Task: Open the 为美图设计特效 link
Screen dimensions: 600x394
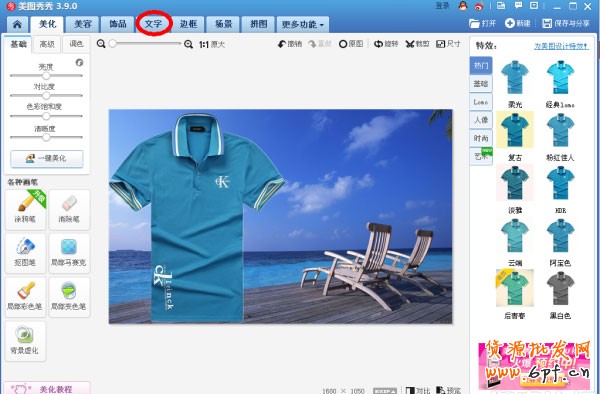Action: click(x=561, y=46)
